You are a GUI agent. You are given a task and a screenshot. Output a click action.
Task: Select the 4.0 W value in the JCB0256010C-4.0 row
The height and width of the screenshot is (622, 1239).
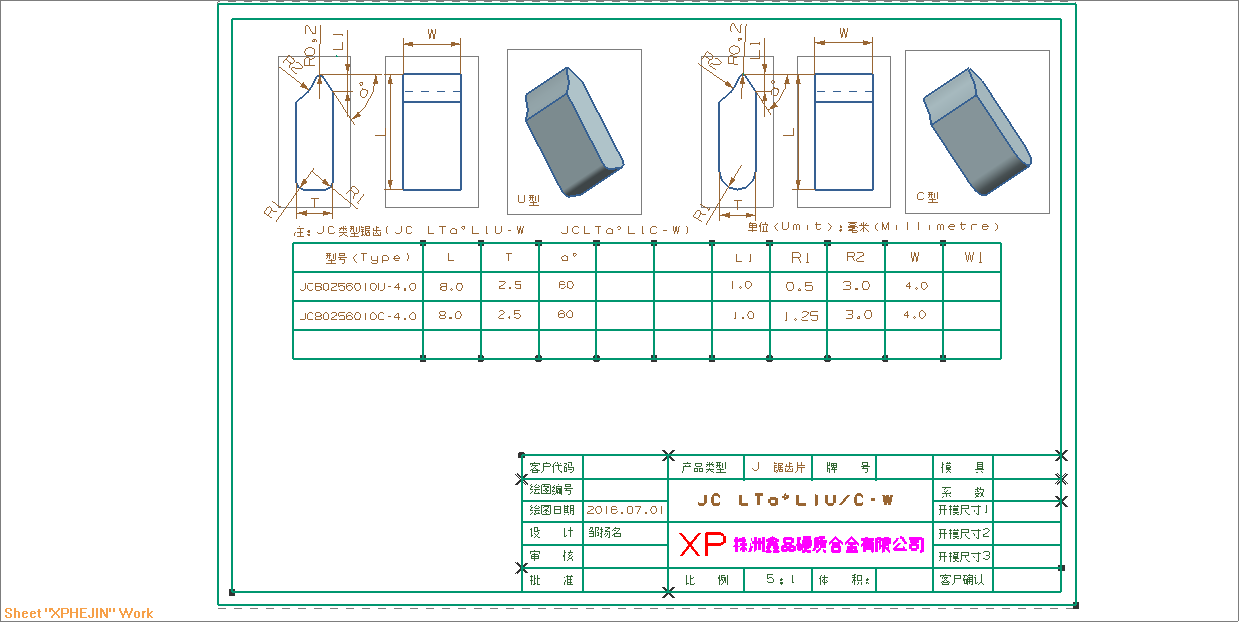(x=915, y=315)
